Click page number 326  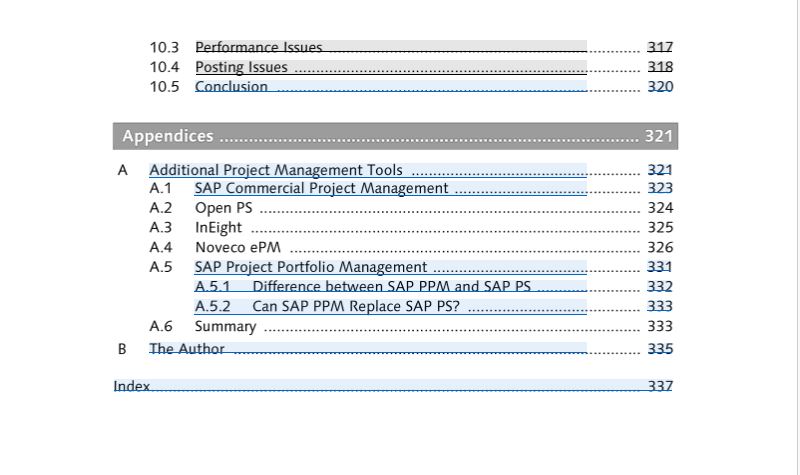[x=660, y=247]
